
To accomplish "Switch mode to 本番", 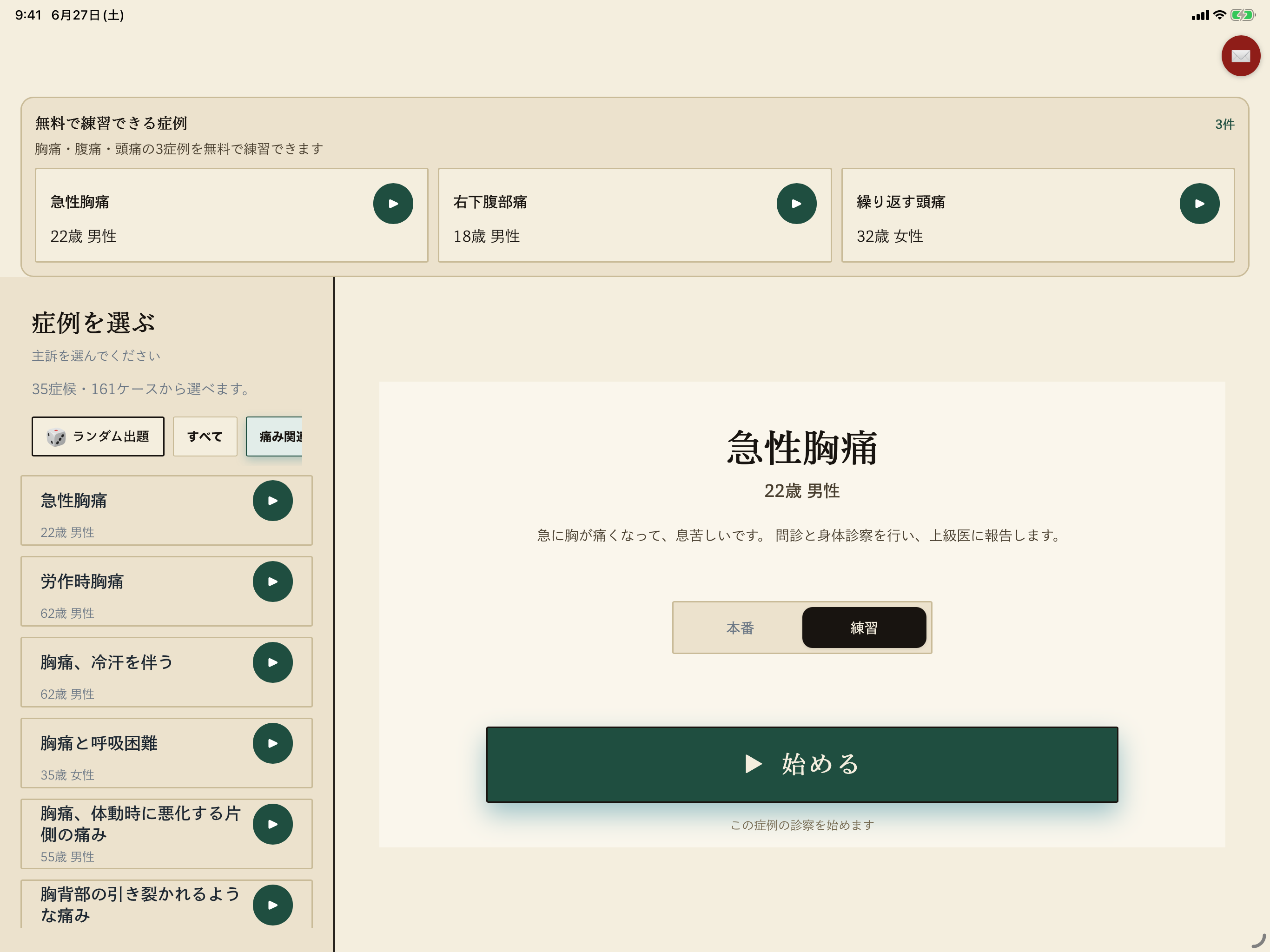I will [740, 628].
